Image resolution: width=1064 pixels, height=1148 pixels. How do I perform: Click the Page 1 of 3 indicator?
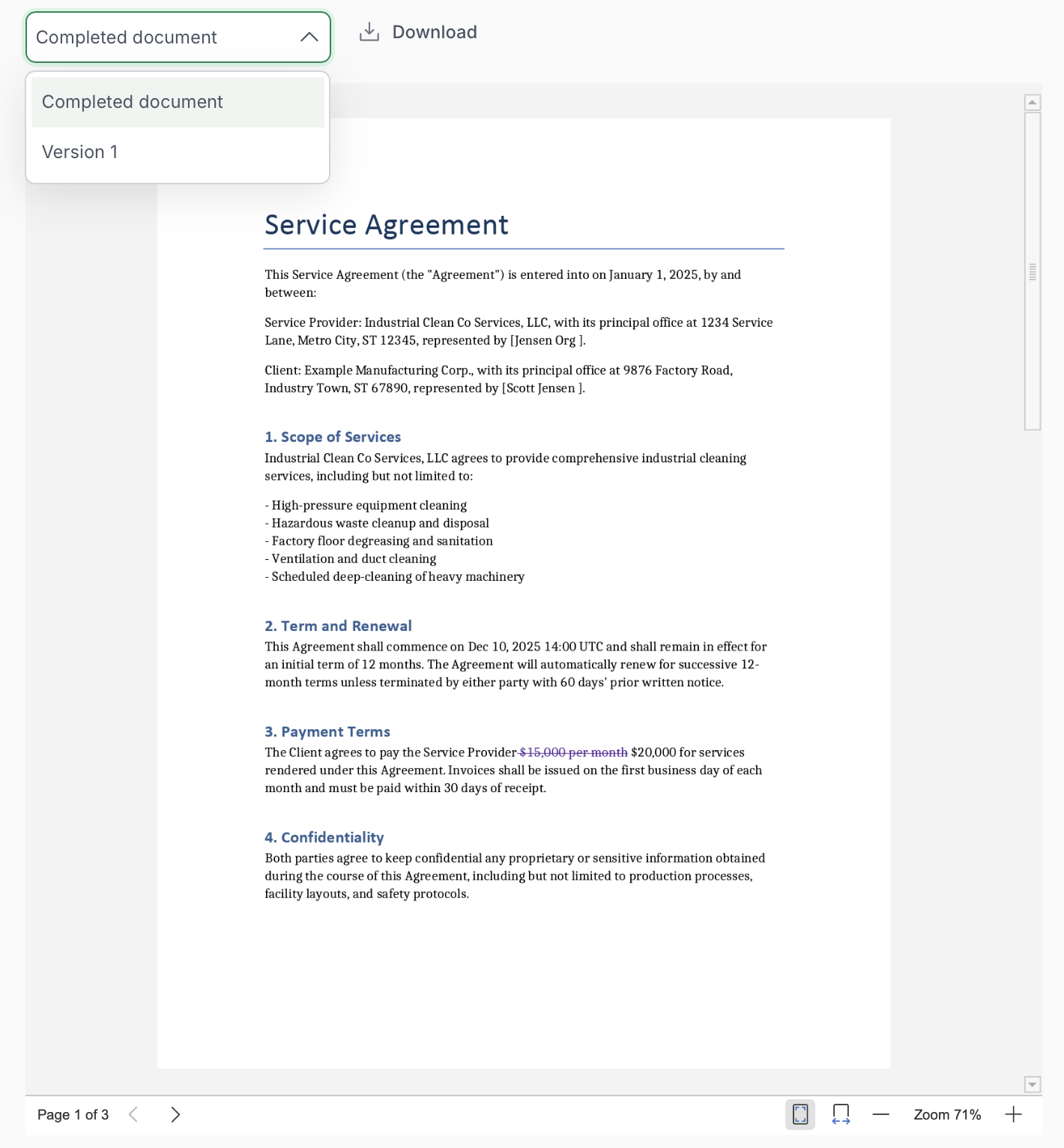coord(73,1114)
